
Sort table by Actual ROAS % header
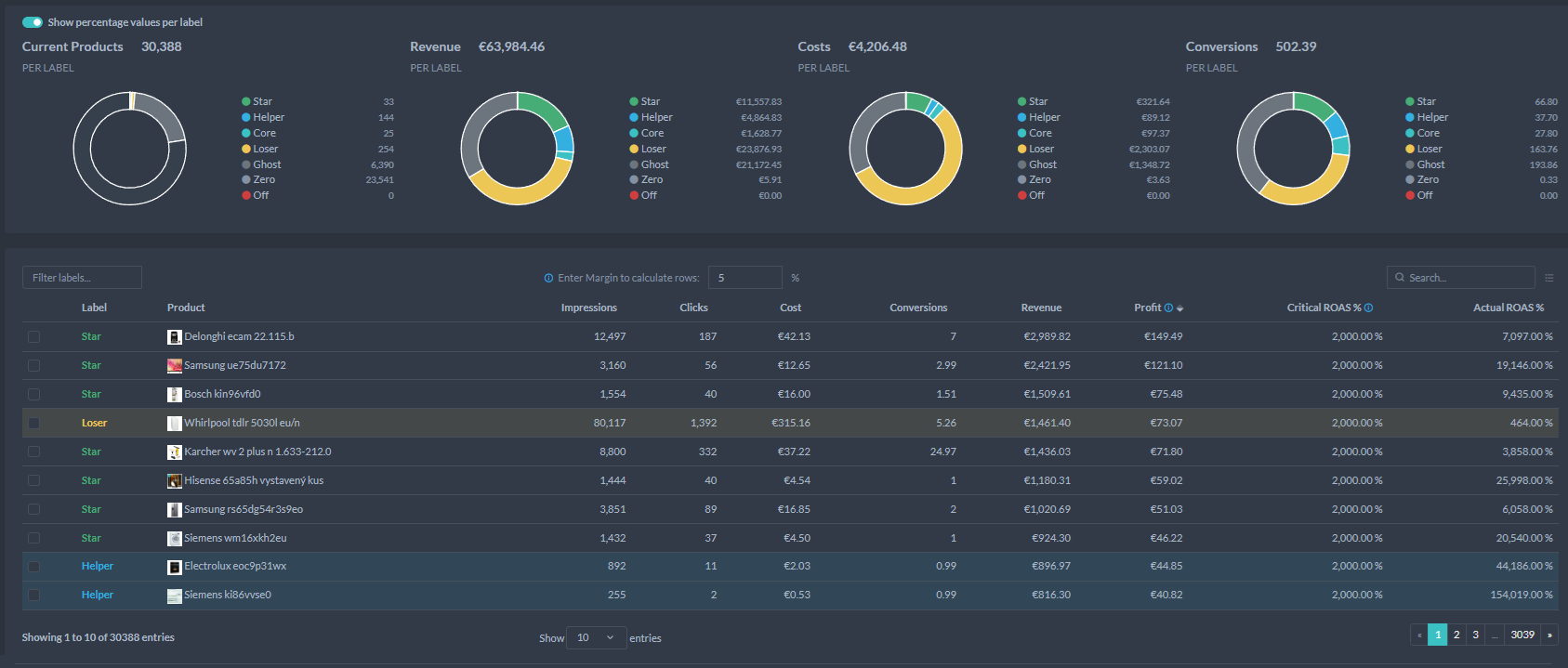(1508, 308)
